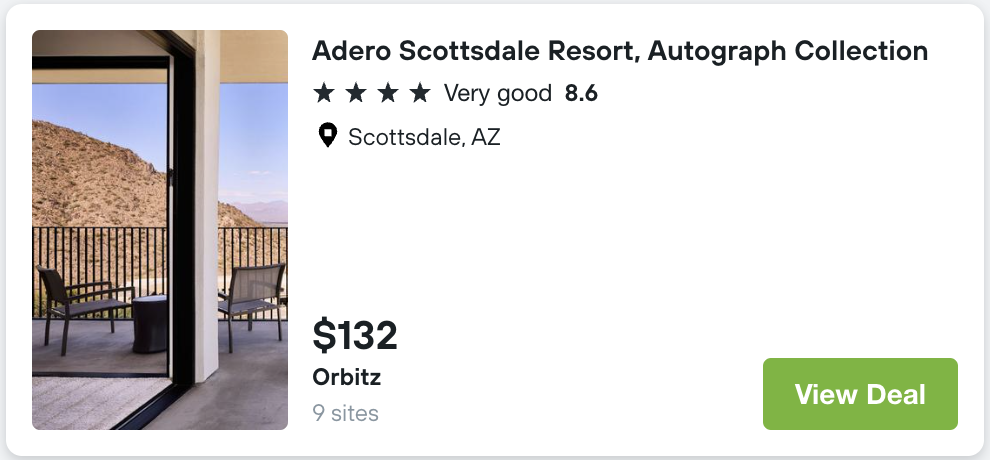Viewport: 990px width, 460px height.
Task: Click the 'Very good' rating label
Action: tap(497, 94)
